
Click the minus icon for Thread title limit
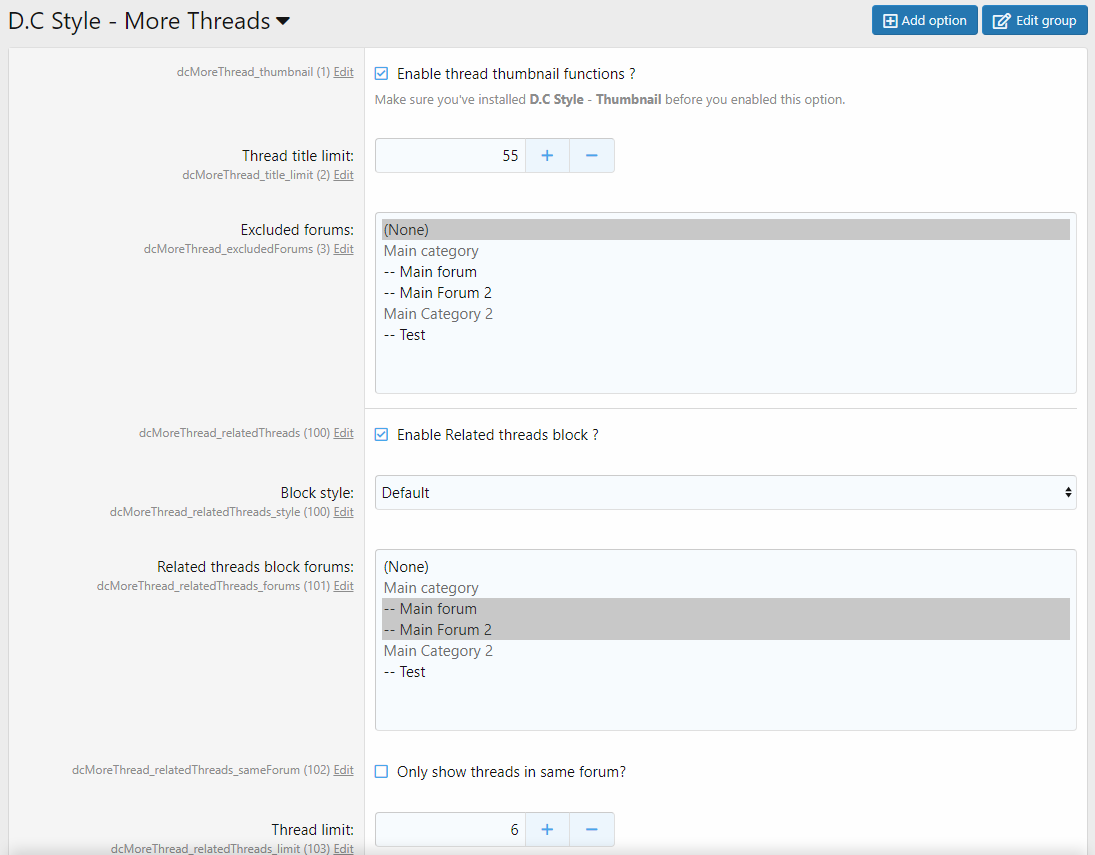[x=591, y=156]
